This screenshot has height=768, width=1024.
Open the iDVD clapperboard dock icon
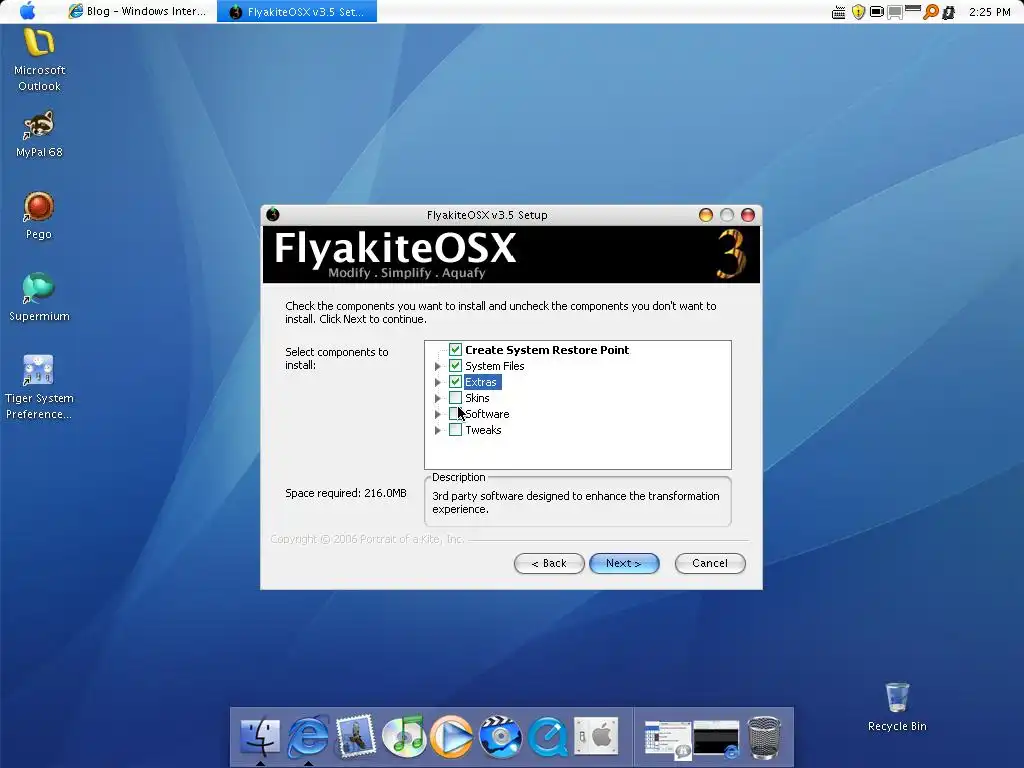[x=500, y=737]
